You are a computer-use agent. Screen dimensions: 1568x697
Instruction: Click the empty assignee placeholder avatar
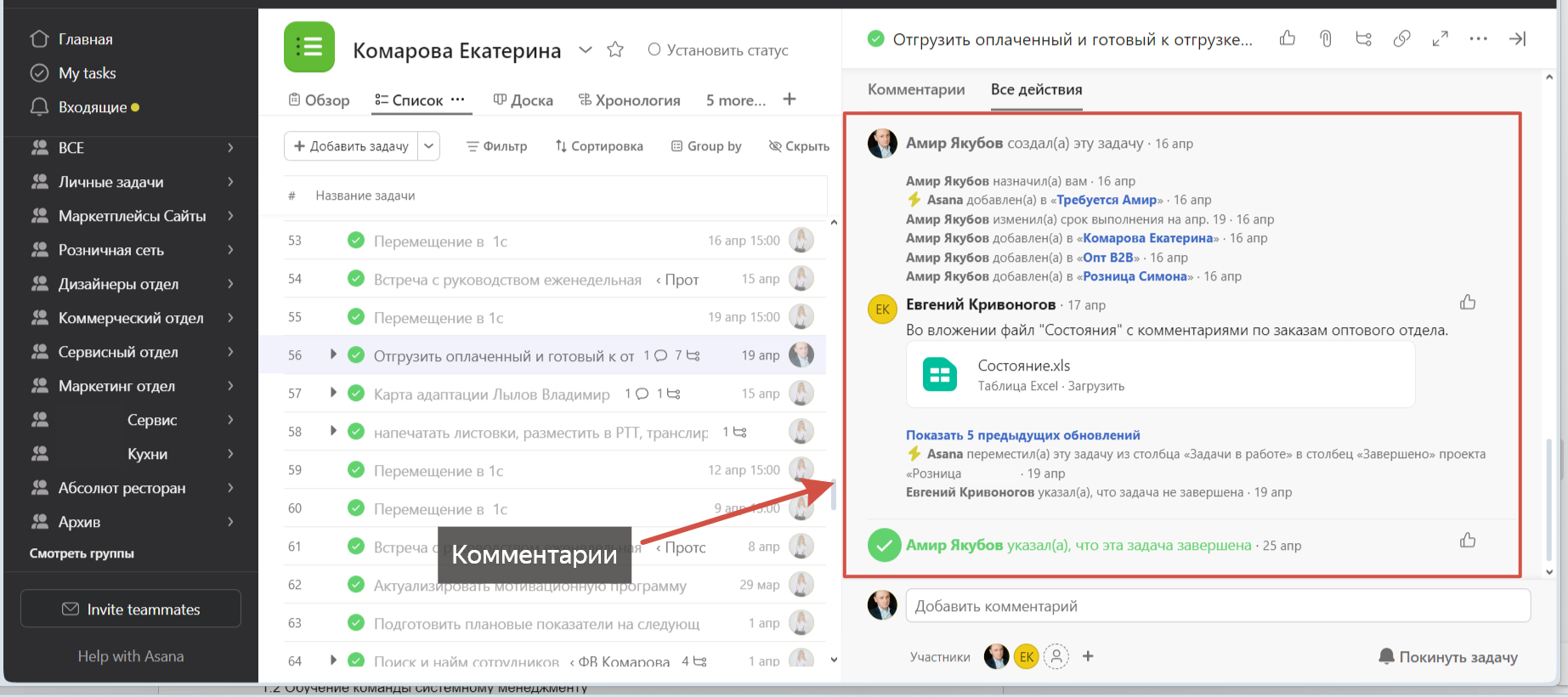click(1056, 656)
